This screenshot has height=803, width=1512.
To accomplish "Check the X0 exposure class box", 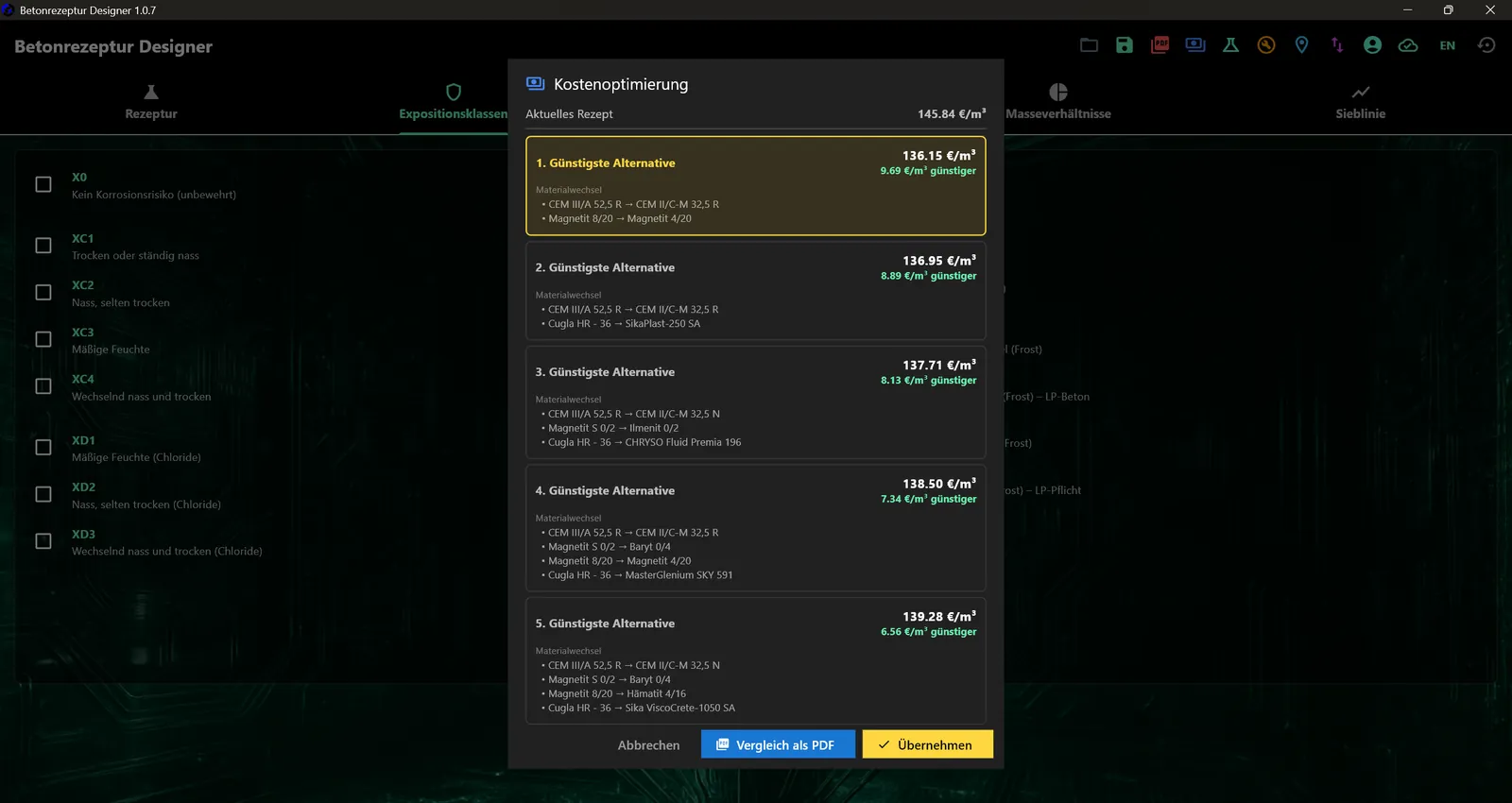I will (x=43, y=184).
